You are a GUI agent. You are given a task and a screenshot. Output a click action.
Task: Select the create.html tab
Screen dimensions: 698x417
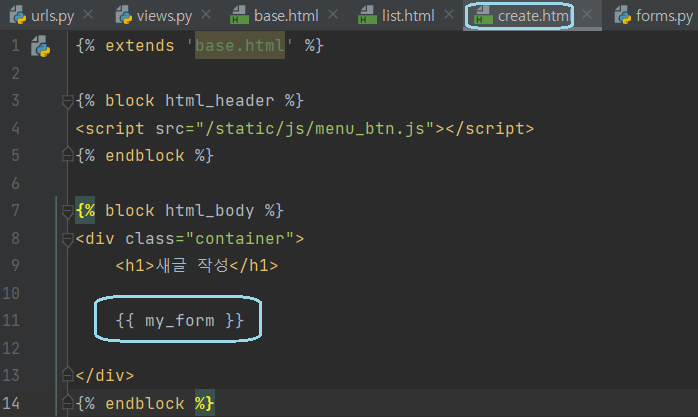(533, 16)
